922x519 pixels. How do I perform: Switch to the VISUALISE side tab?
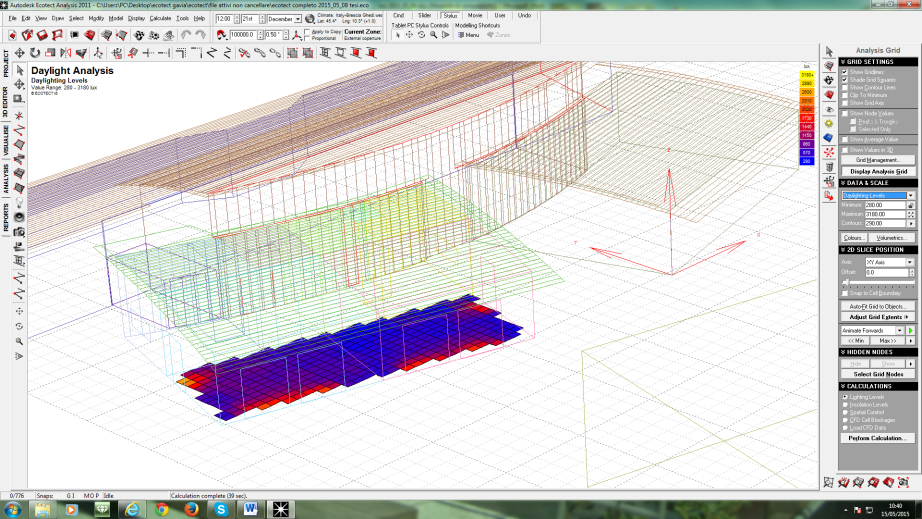[x=6, y=142]
